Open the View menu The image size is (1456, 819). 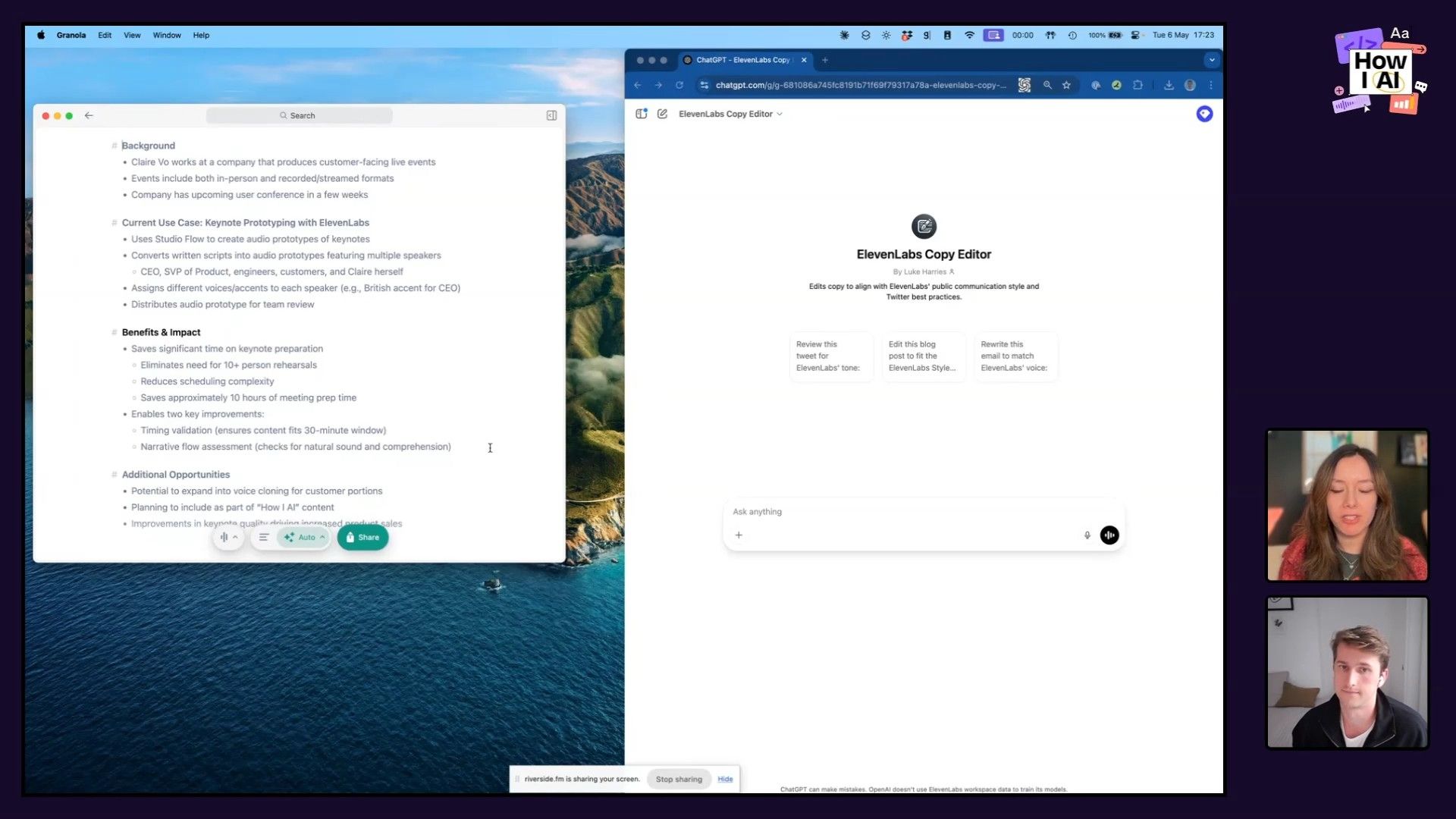tap(132, 35)
